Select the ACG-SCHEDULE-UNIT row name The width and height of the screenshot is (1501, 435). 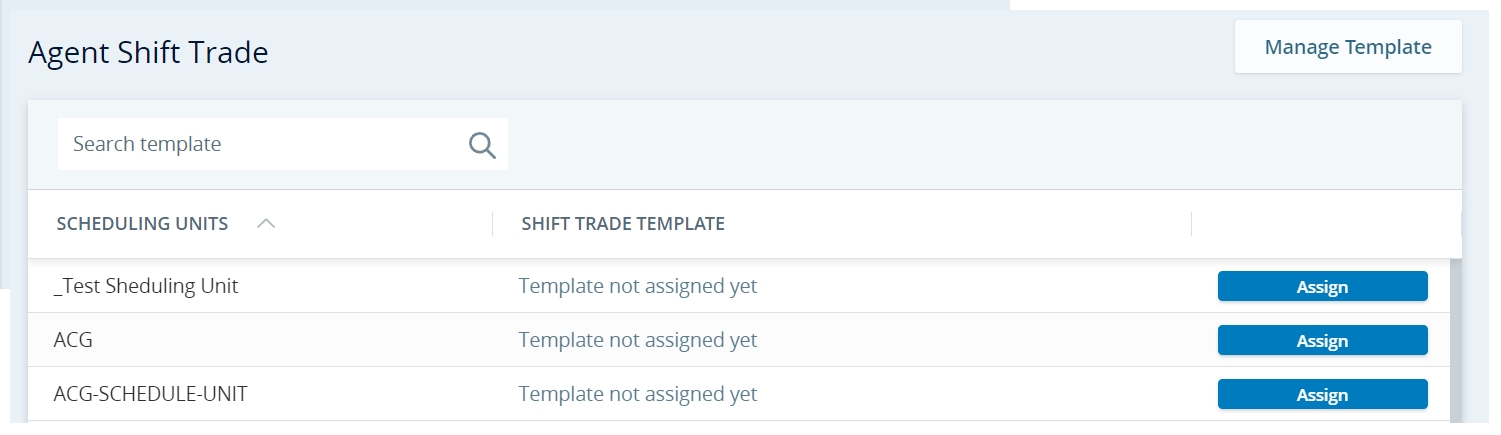150,394
